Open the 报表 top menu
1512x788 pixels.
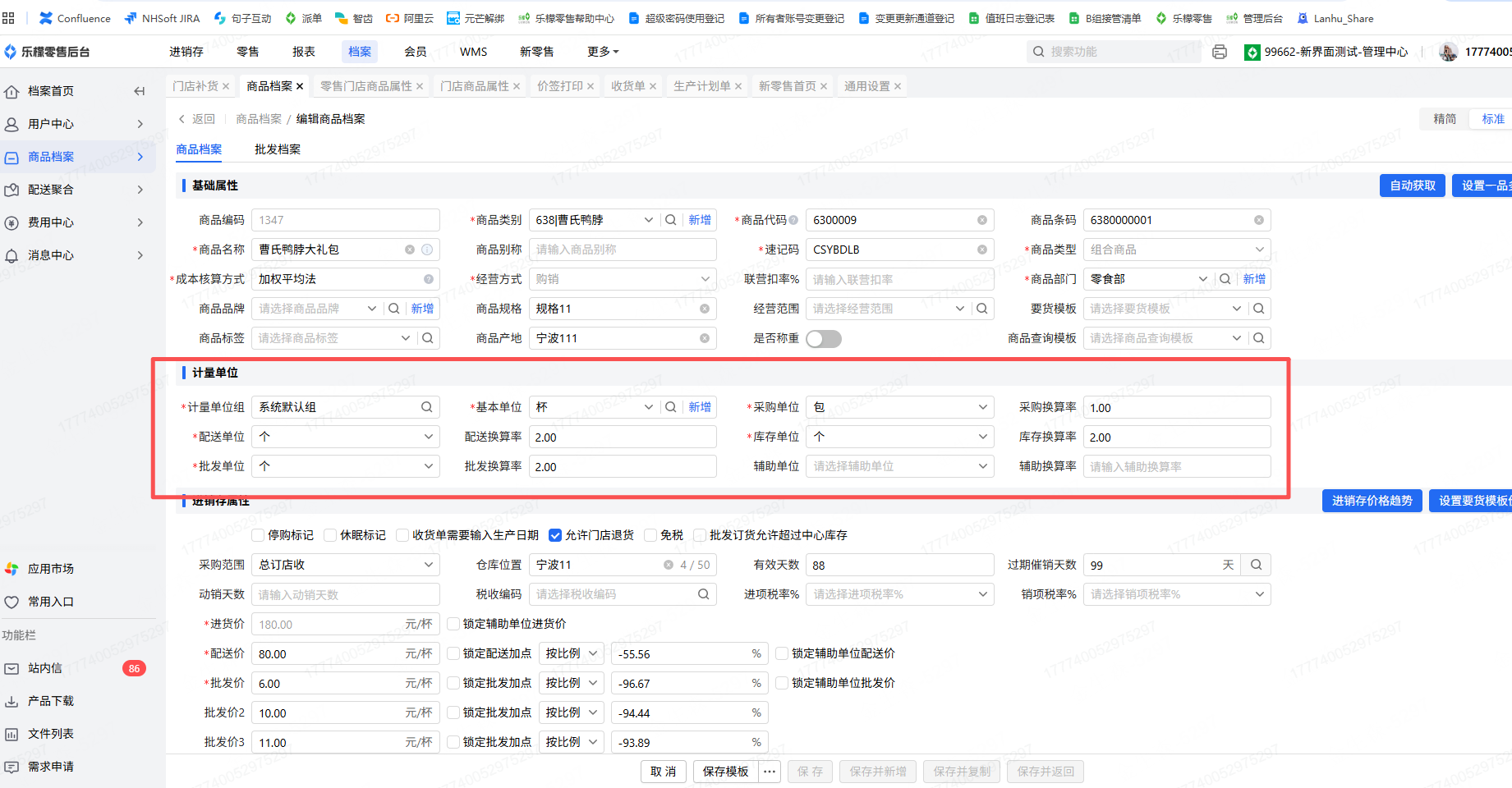(x=304, y=52)
